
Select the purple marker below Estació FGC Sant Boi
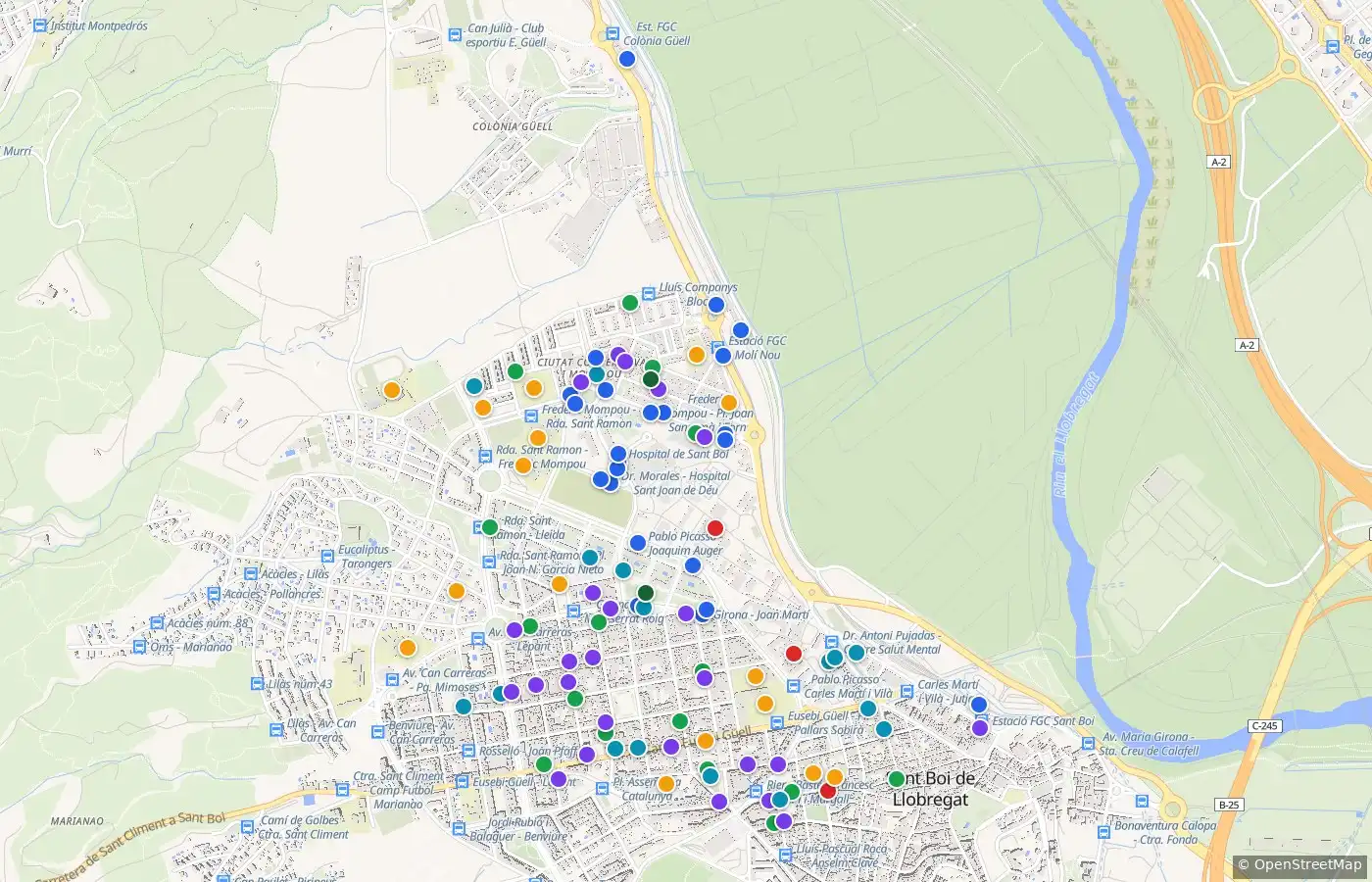point(980,728)
